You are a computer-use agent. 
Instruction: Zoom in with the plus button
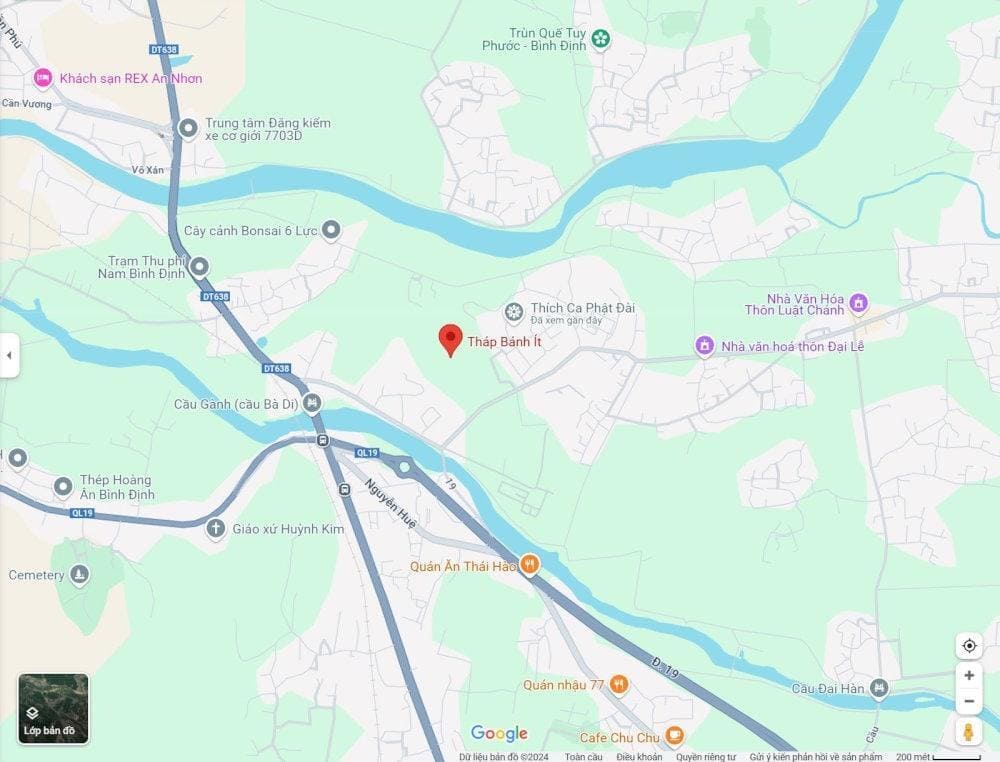pyautogui.click(x=969, y=675)
